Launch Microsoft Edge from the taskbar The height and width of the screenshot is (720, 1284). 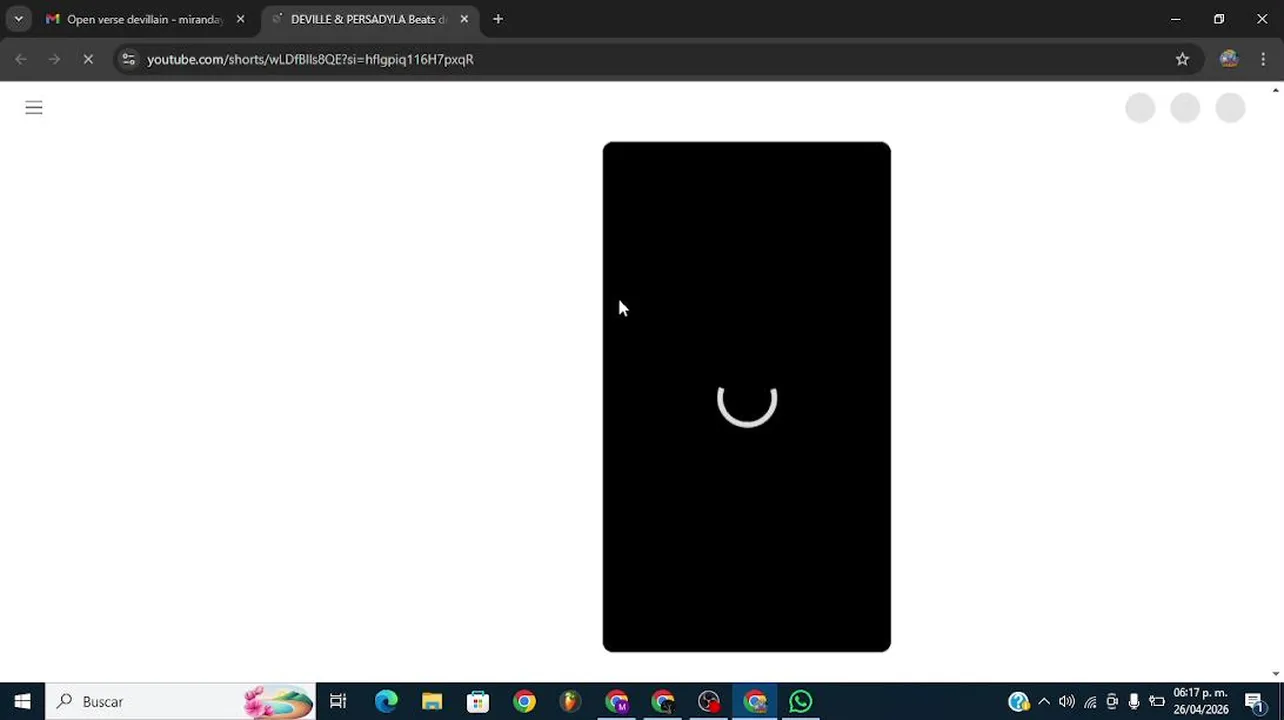pos(386,702)
